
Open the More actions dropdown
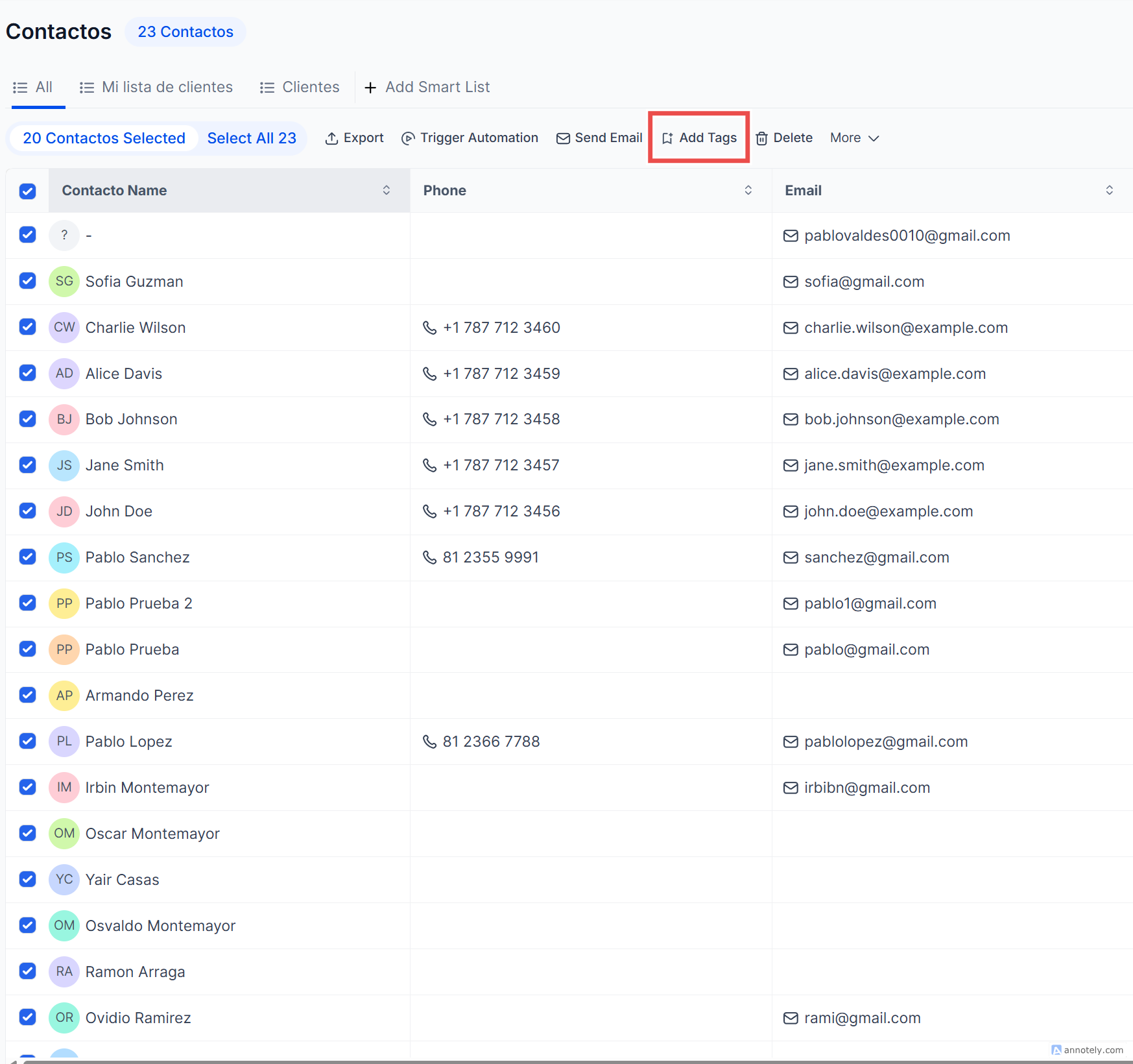click(854, 138)
